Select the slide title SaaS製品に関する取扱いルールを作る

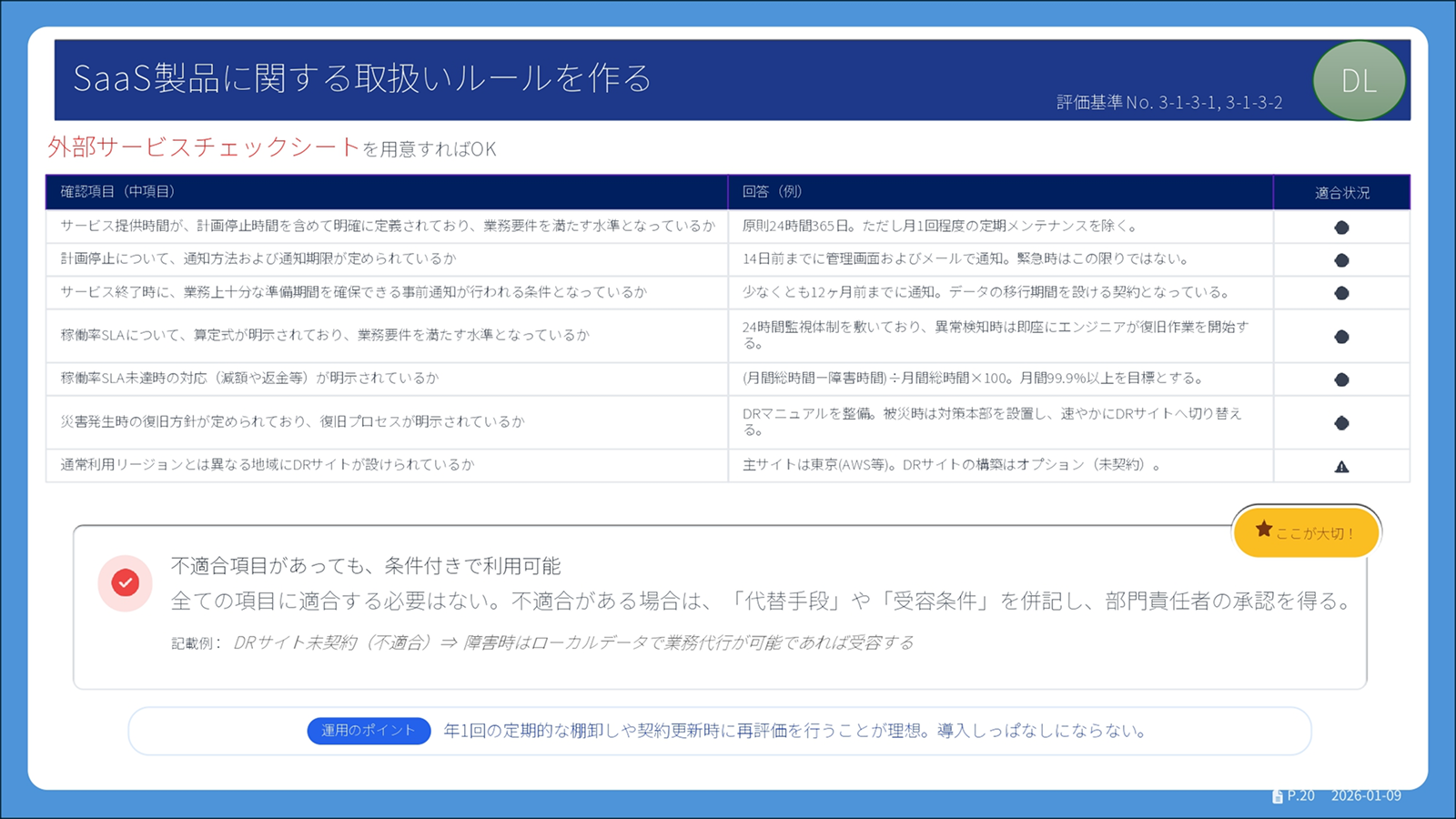point(362,78)
